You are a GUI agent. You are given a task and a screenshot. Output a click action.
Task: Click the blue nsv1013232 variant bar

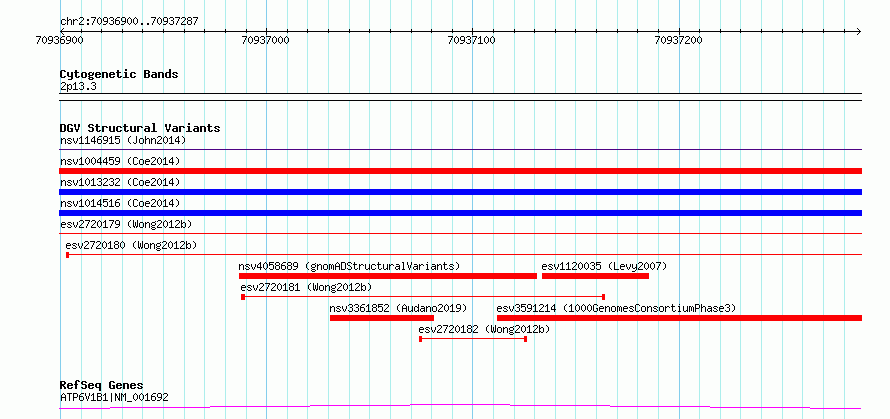coord(460,192)
